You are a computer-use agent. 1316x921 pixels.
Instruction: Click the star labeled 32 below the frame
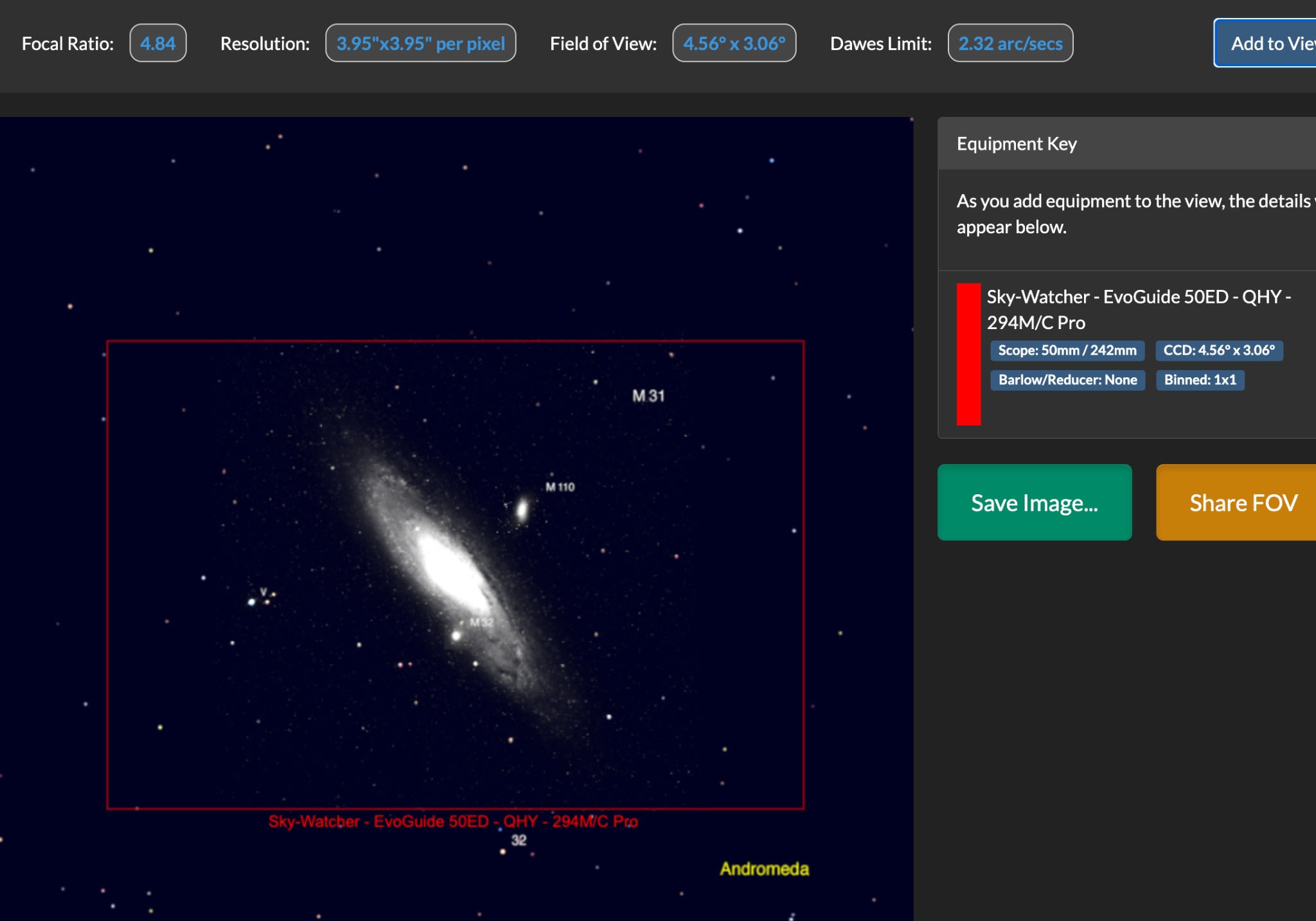point(502,852)
